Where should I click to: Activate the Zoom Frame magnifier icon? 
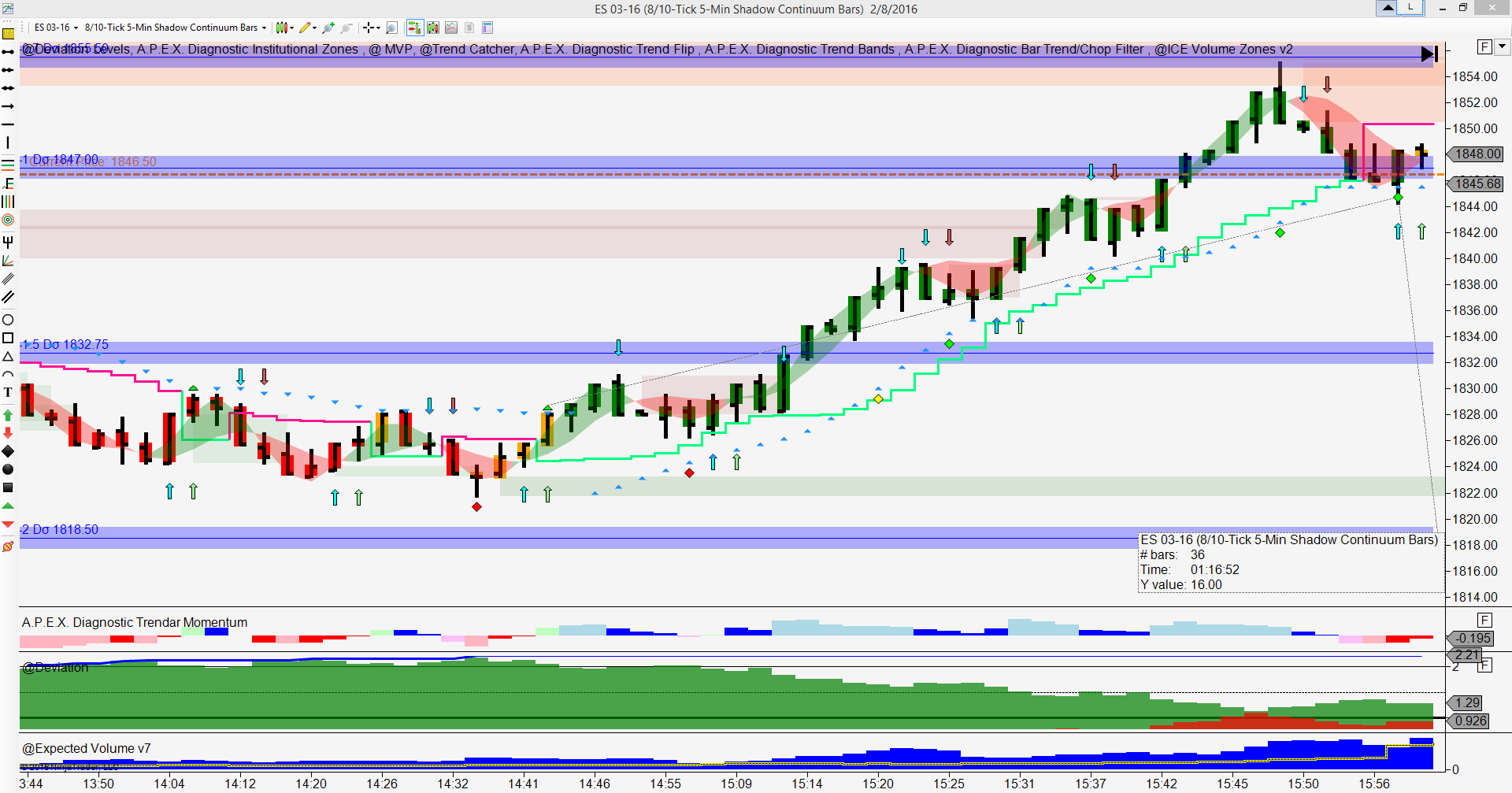[x=392, y=28]
